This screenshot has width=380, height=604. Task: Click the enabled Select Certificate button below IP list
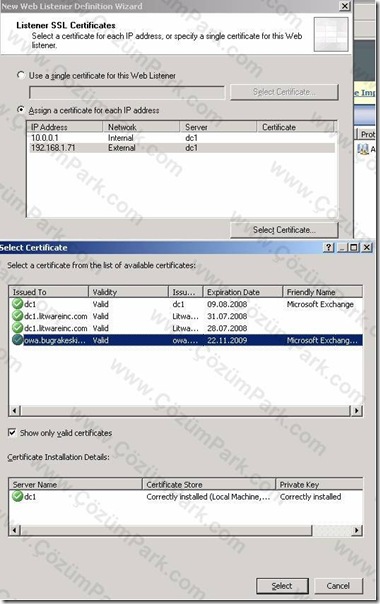point(284,230)
